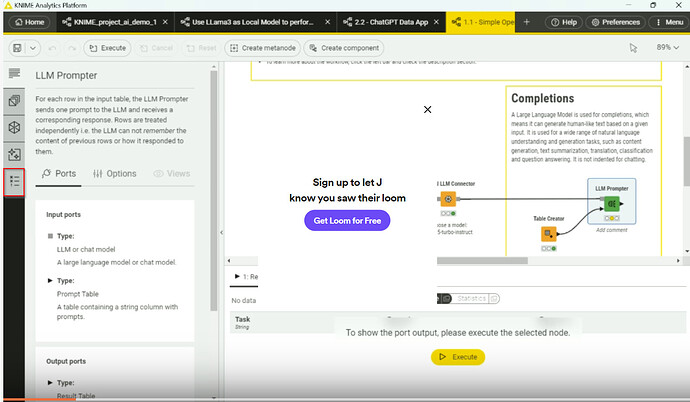Click the side panel vertical scrollbar
This screenshot has width=690, height=402.
pyautogui.click(x=214, y=189)
